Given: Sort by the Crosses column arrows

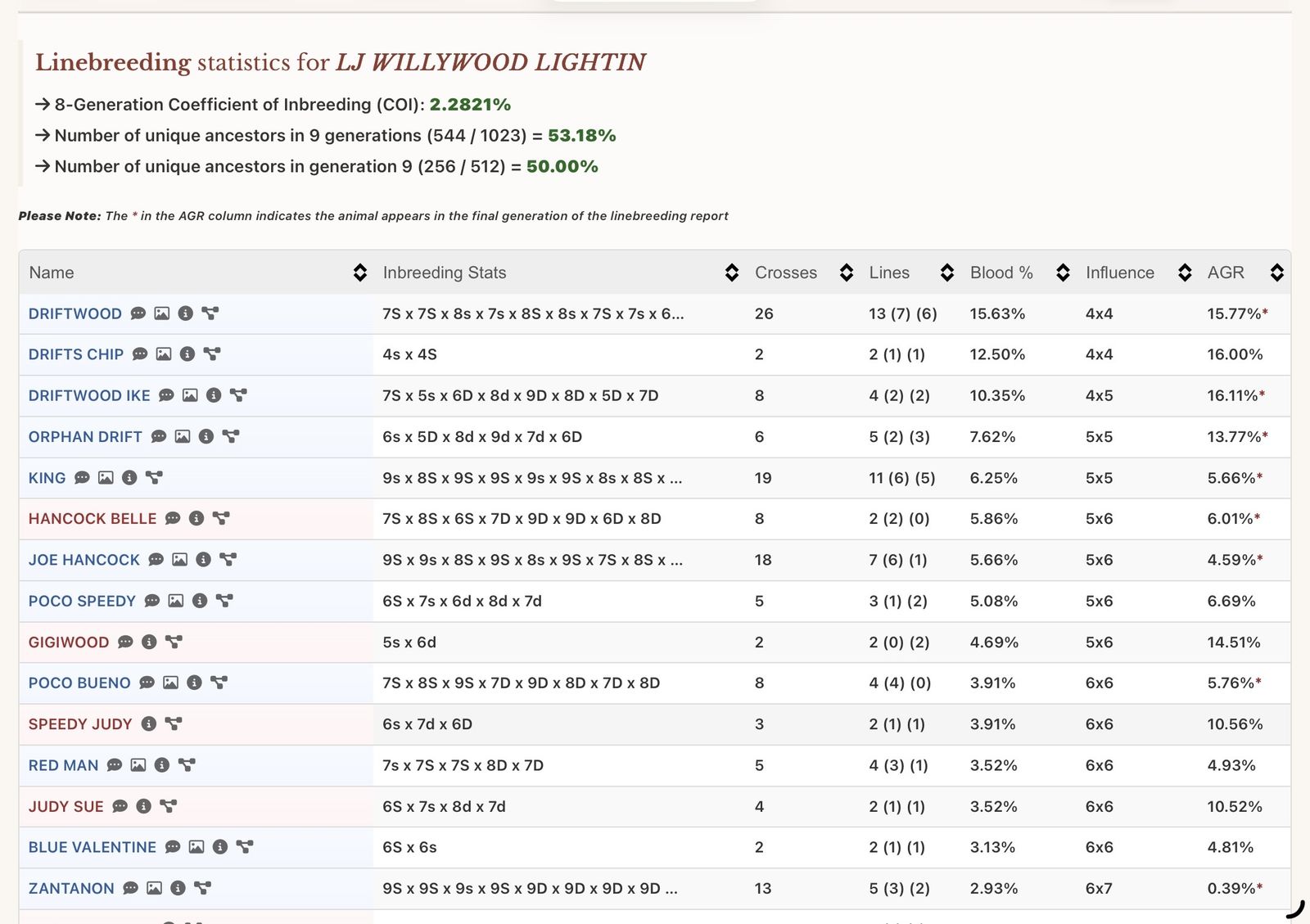Looking at the screenshot, I should (847, 273).
